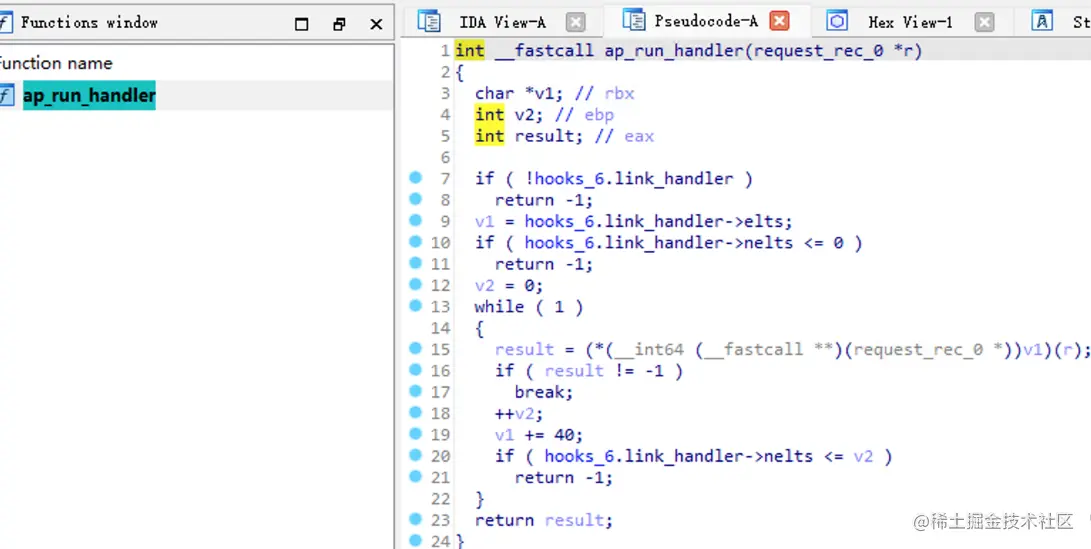Click the Structures tab icon
The height and width of the screenshot is (549, 1091).
(1042, 22)
